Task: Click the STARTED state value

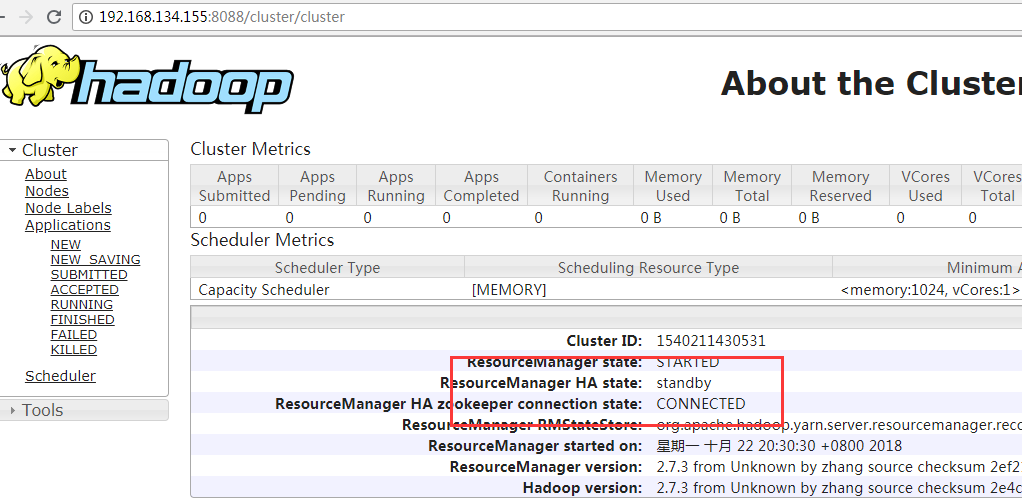Action: click(x=688, y=362)
